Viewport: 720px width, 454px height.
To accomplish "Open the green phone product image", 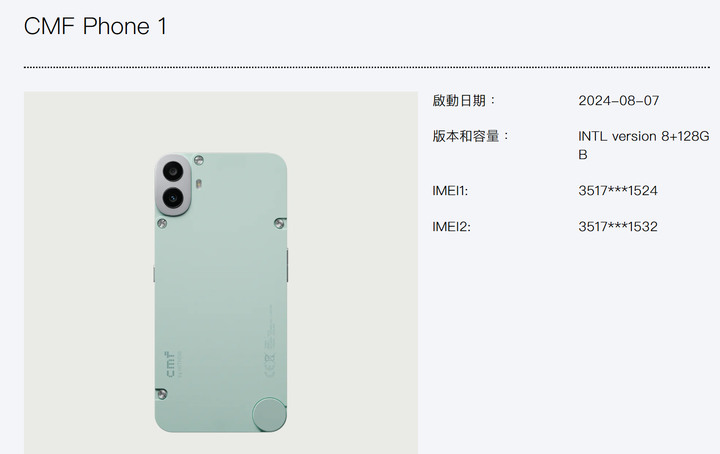I will [221, 273].
